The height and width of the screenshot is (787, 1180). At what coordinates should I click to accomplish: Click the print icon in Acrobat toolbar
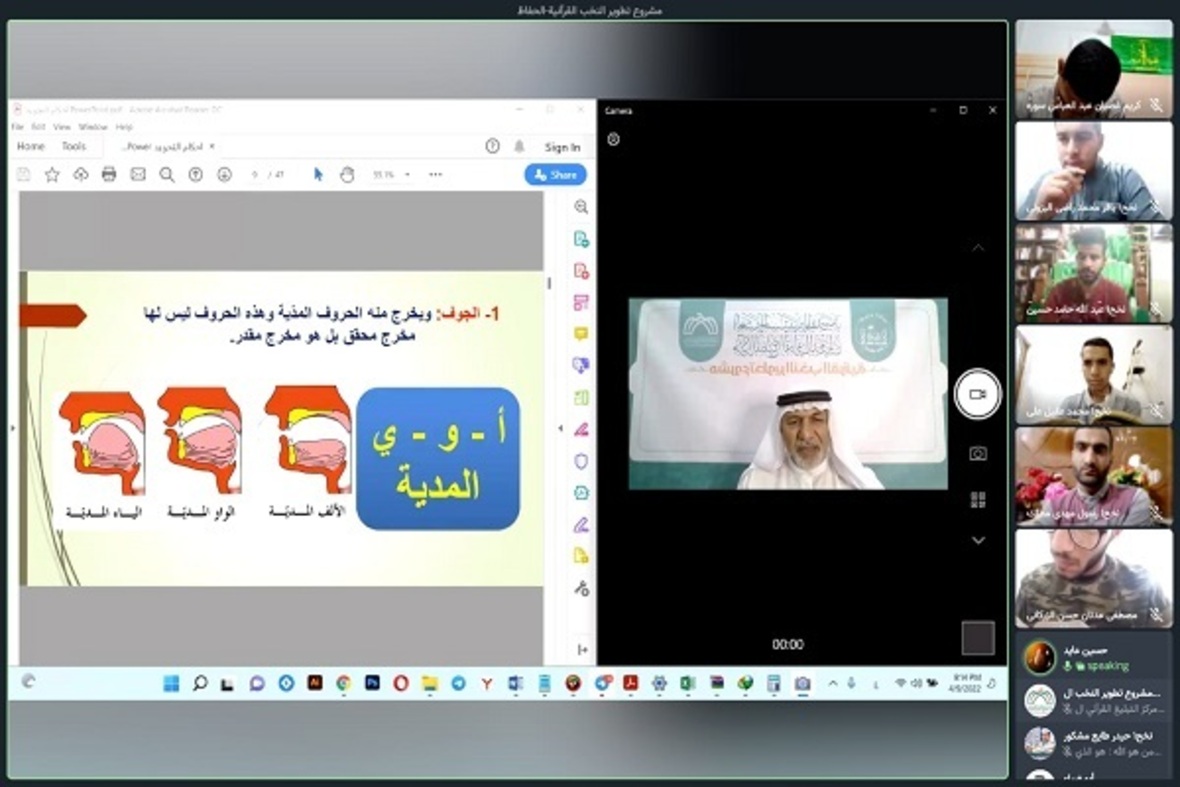[x=109, y=174]
